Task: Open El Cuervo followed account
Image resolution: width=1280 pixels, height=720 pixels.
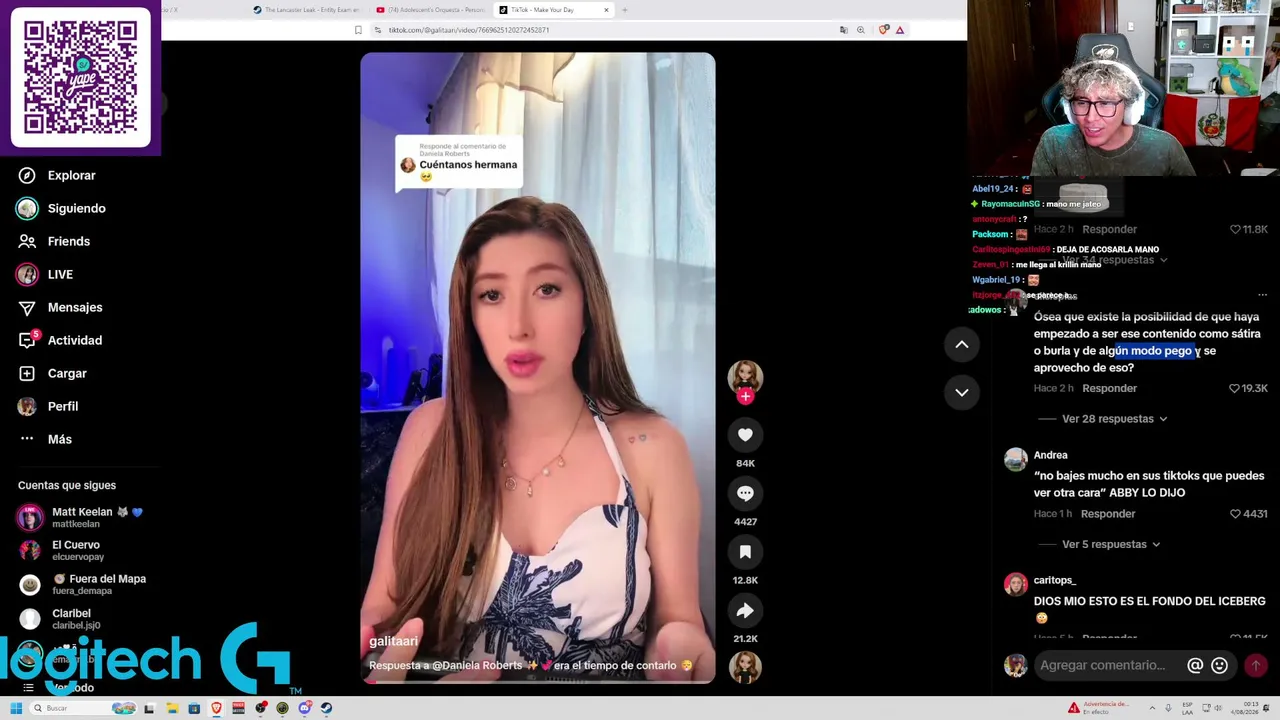Action: point(61,550)
